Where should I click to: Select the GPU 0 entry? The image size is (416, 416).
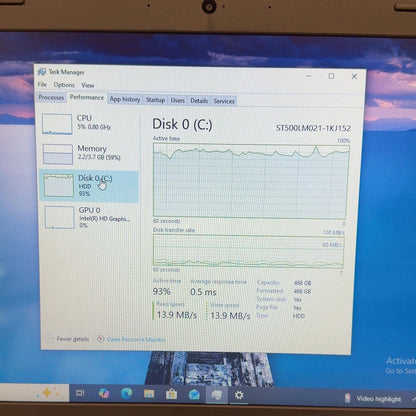[89, 217]
